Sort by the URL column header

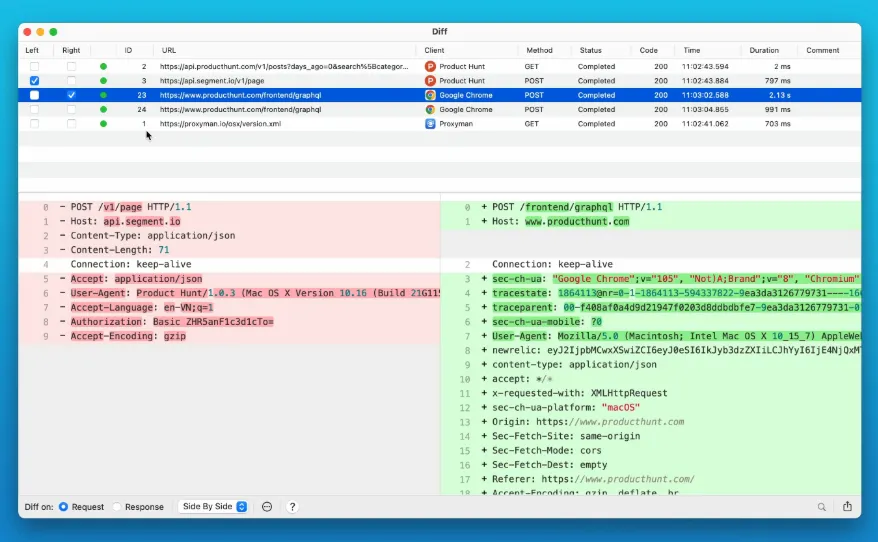click(169, 50)
